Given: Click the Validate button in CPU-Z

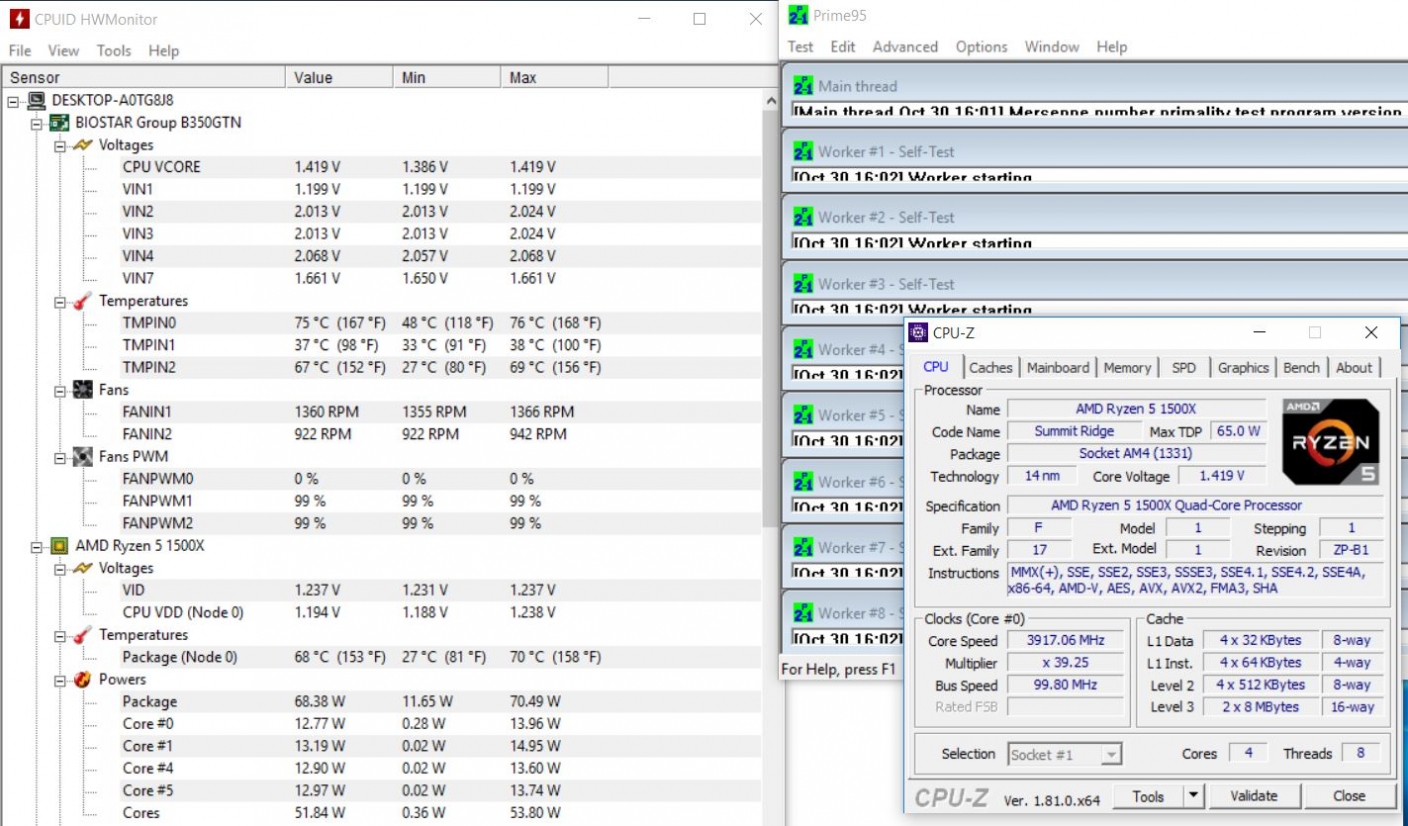Looking at the screenshot, I should pos(1254,796).
